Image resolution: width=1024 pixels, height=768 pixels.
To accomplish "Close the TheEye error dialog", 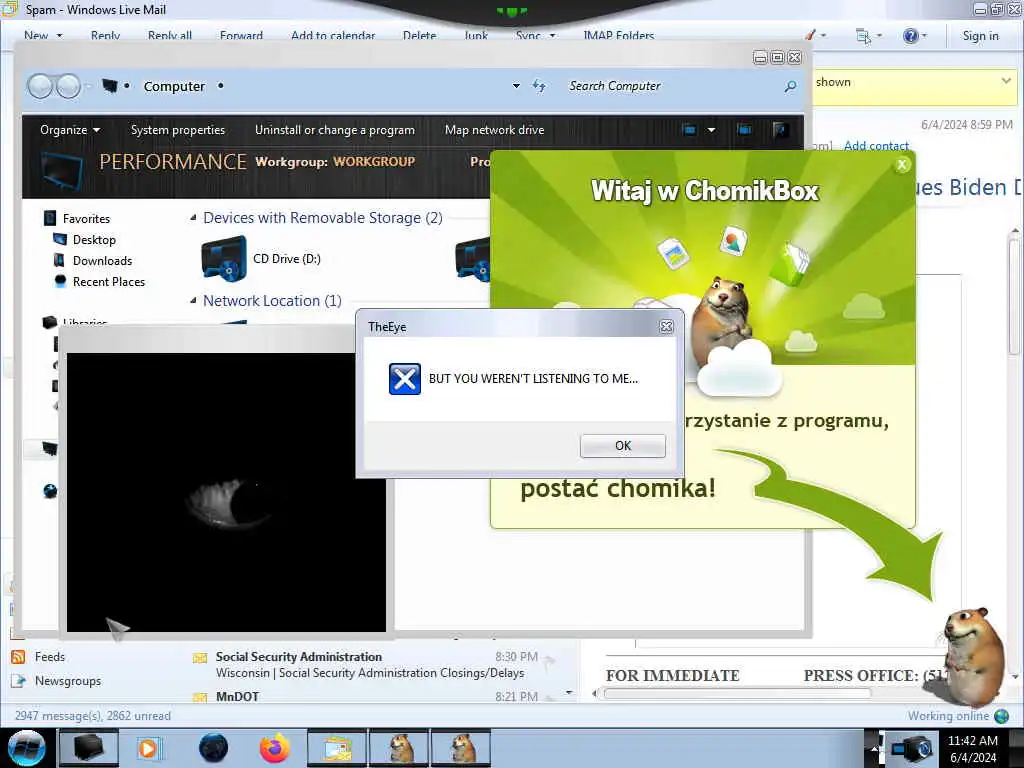I will (x=666, y=327).
